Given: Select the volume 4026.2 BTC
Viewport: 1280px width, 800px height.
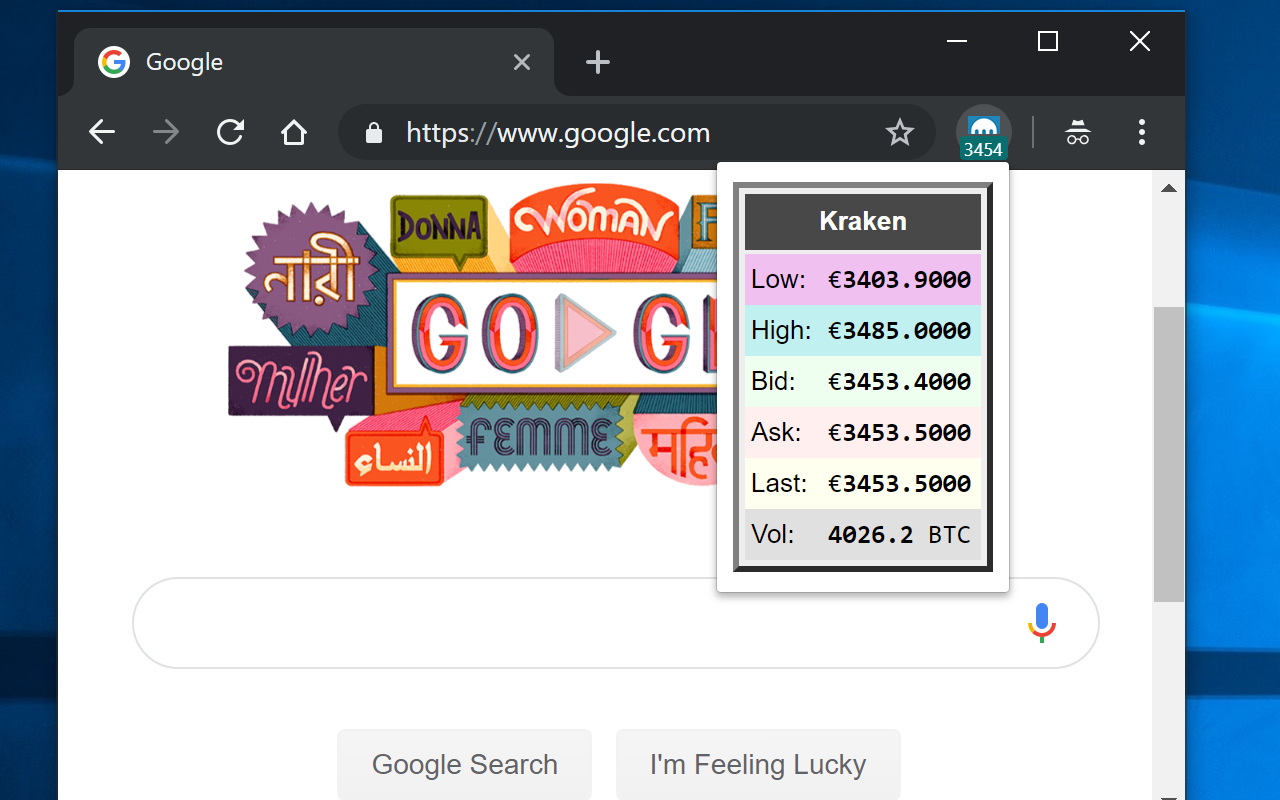Looking at the screenshot, I should click(900, 535).
